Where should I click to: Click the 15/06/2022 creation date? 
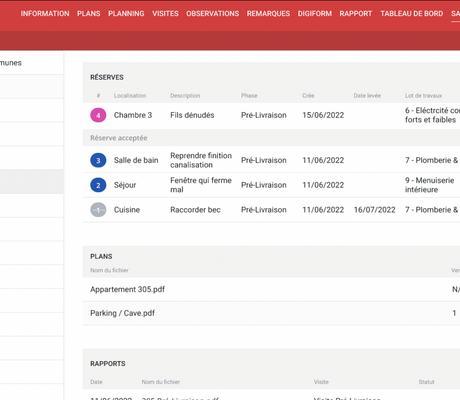[x=323, y=115]
